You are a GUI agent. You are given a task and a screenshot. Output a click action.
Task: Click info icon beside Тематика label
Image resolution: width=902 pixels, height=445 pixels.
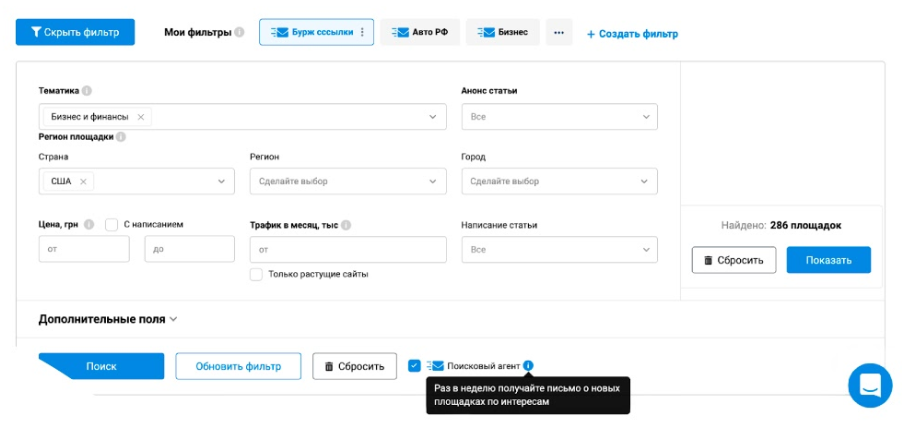pyautogui.click(x=87, y=90)
